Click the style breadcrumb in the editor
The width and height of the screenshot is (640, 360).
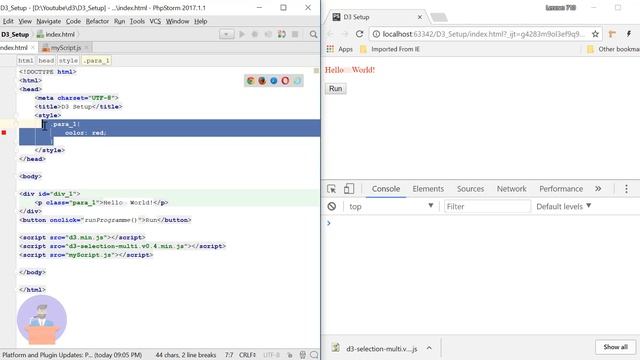[68, 60]
